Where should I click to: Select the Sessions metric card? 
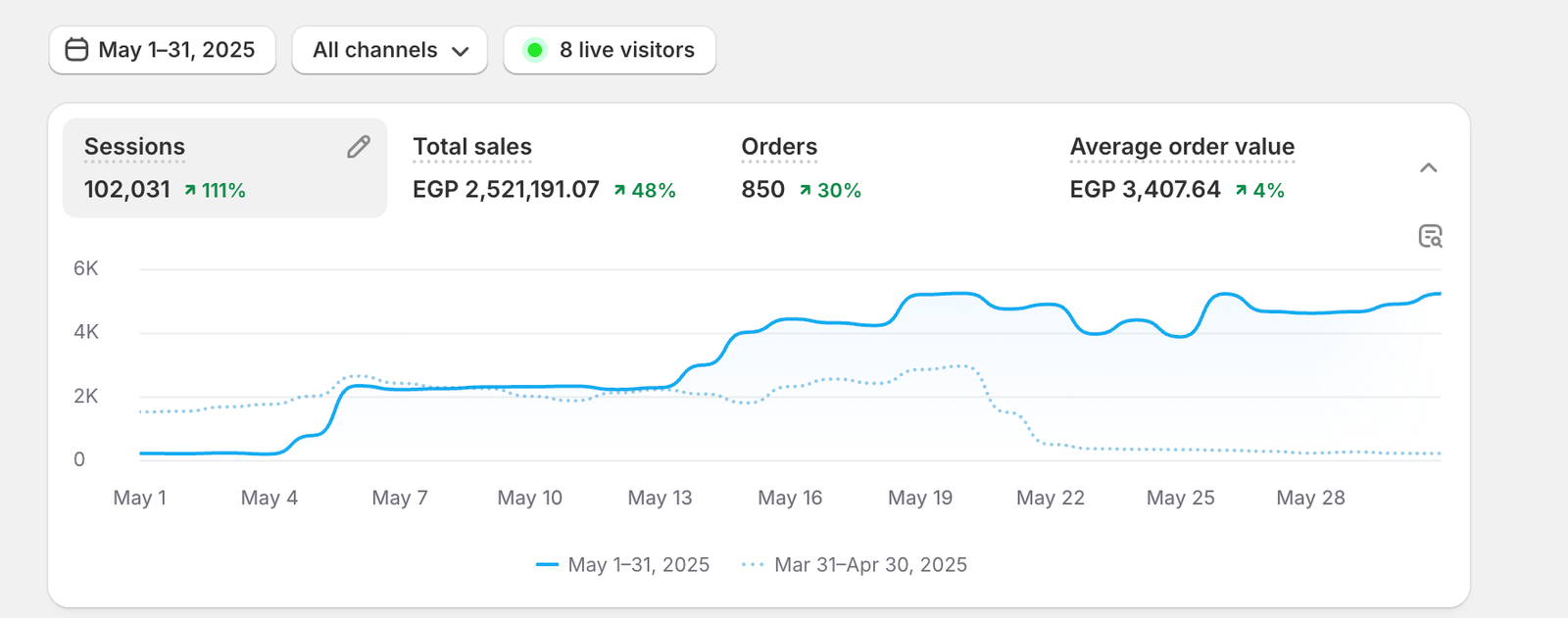pyautogui.click(x=225, y=168)
